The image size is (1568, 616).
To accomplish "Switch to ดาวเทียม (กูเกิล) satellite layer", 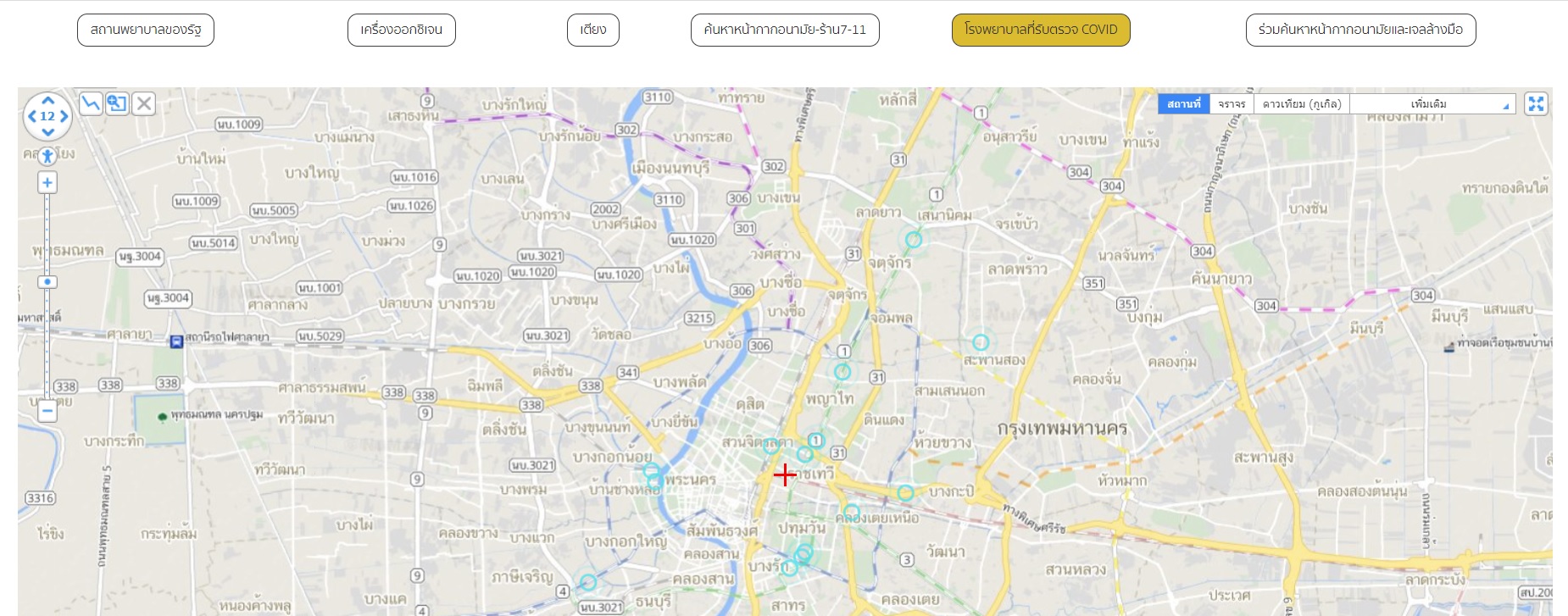I will coord(1301,103).
